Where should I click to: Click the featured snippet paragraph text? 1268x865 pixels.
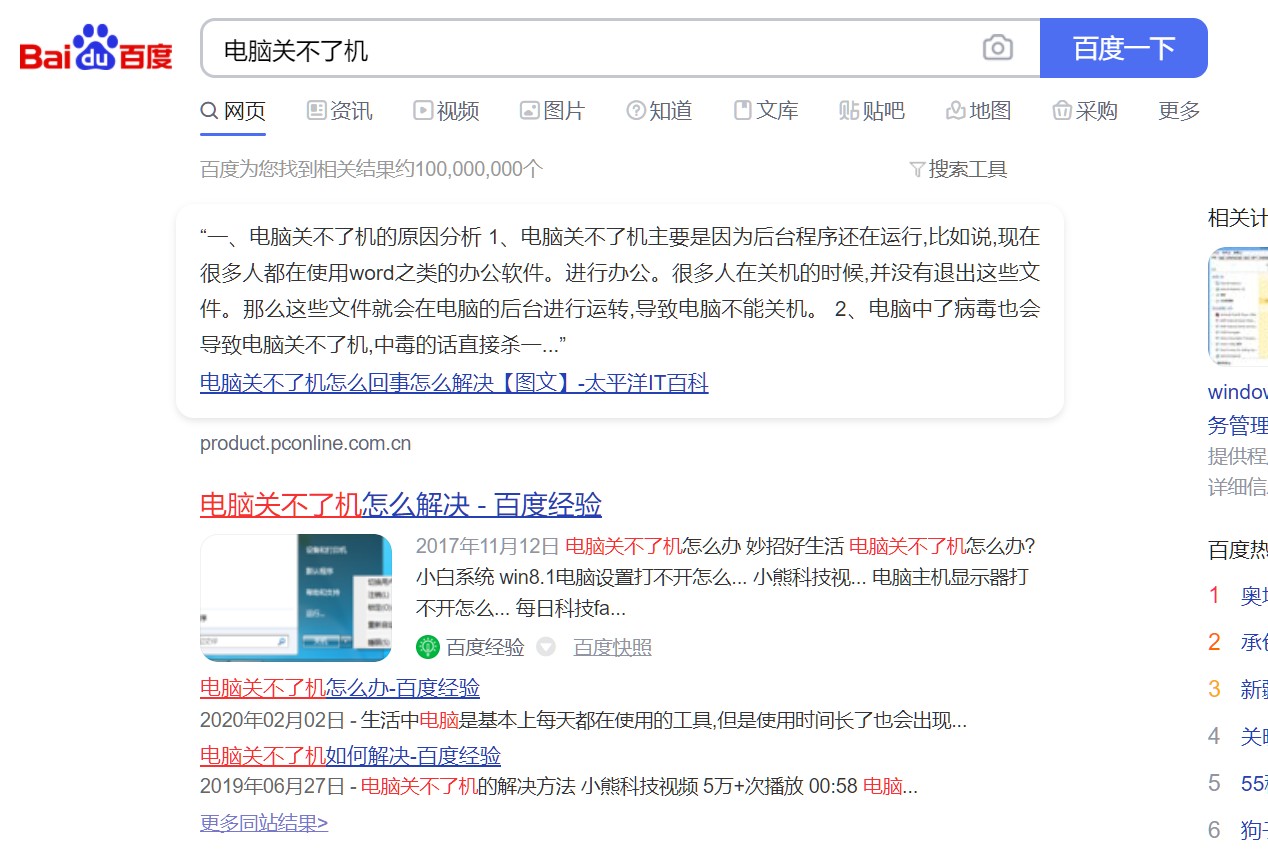pos(620,291)
